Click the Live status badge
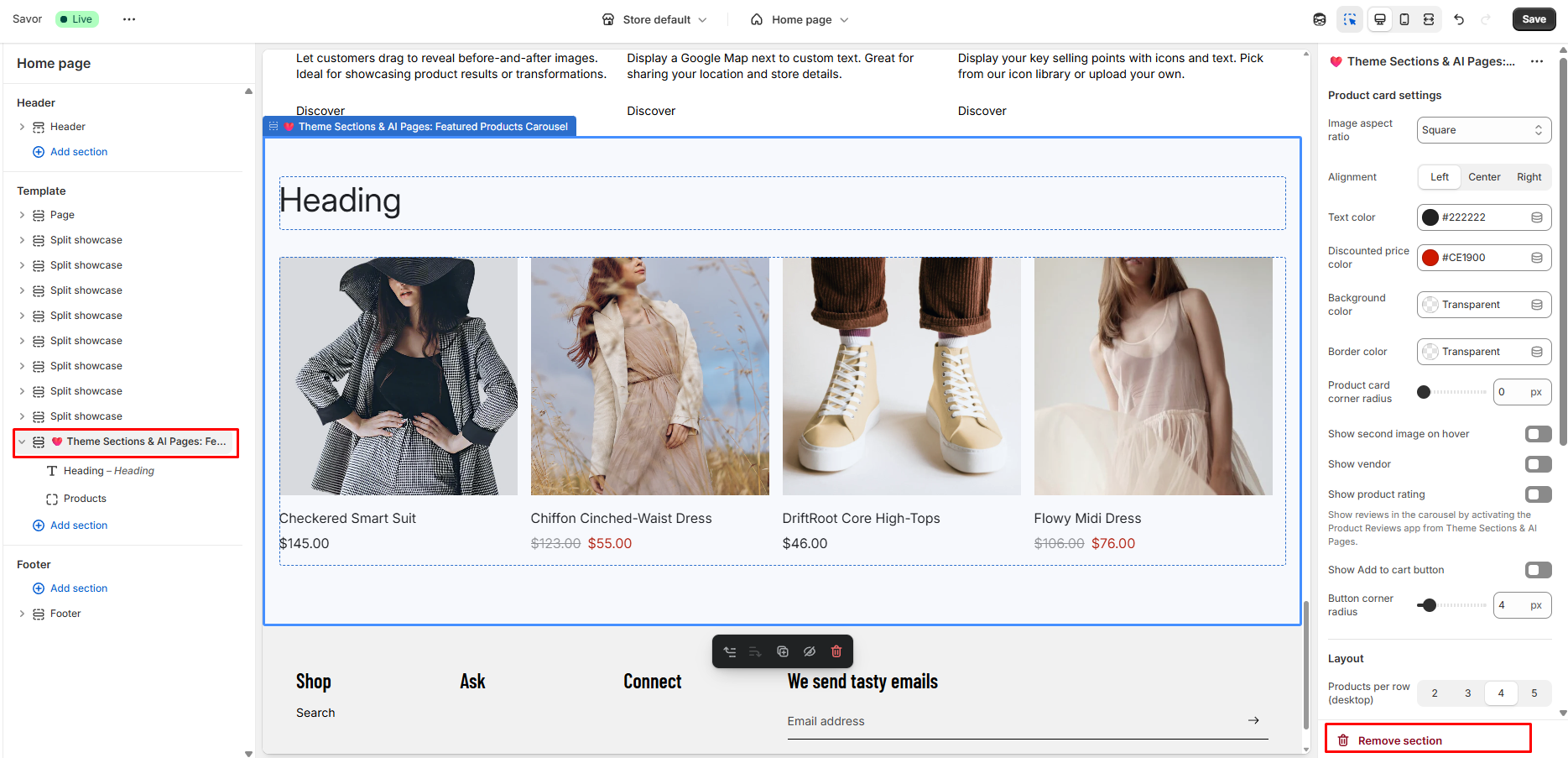 pyautogui.click(x=77, y=19)
